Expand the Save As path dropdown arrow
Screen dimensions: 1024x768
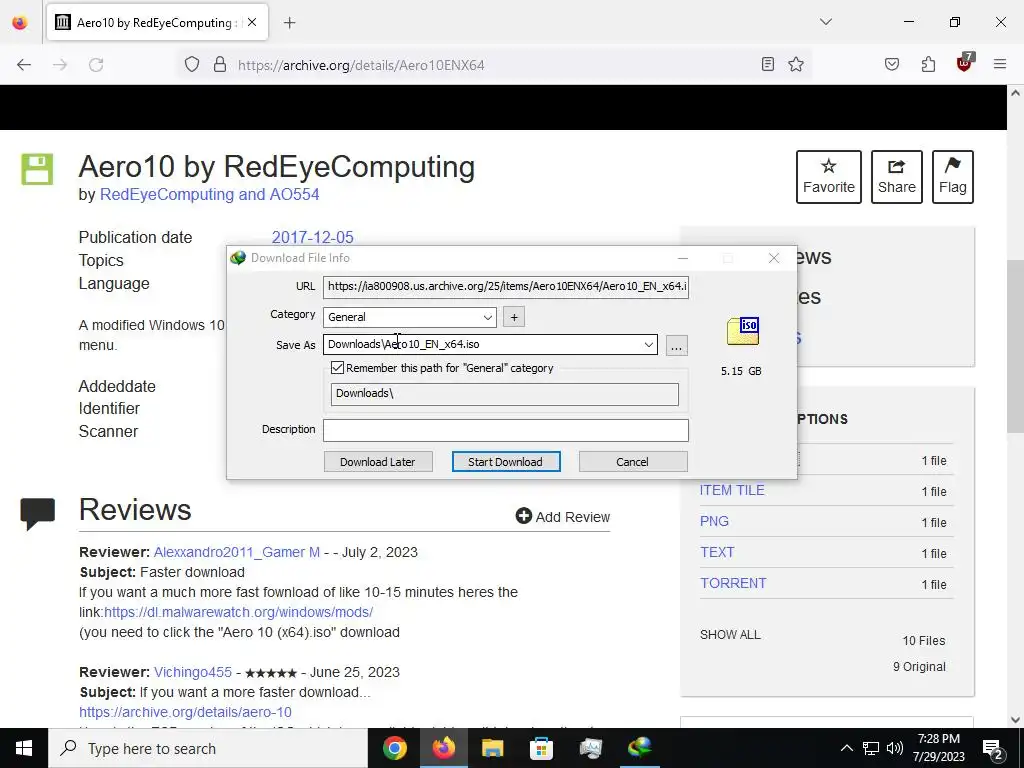coord(648,345)
